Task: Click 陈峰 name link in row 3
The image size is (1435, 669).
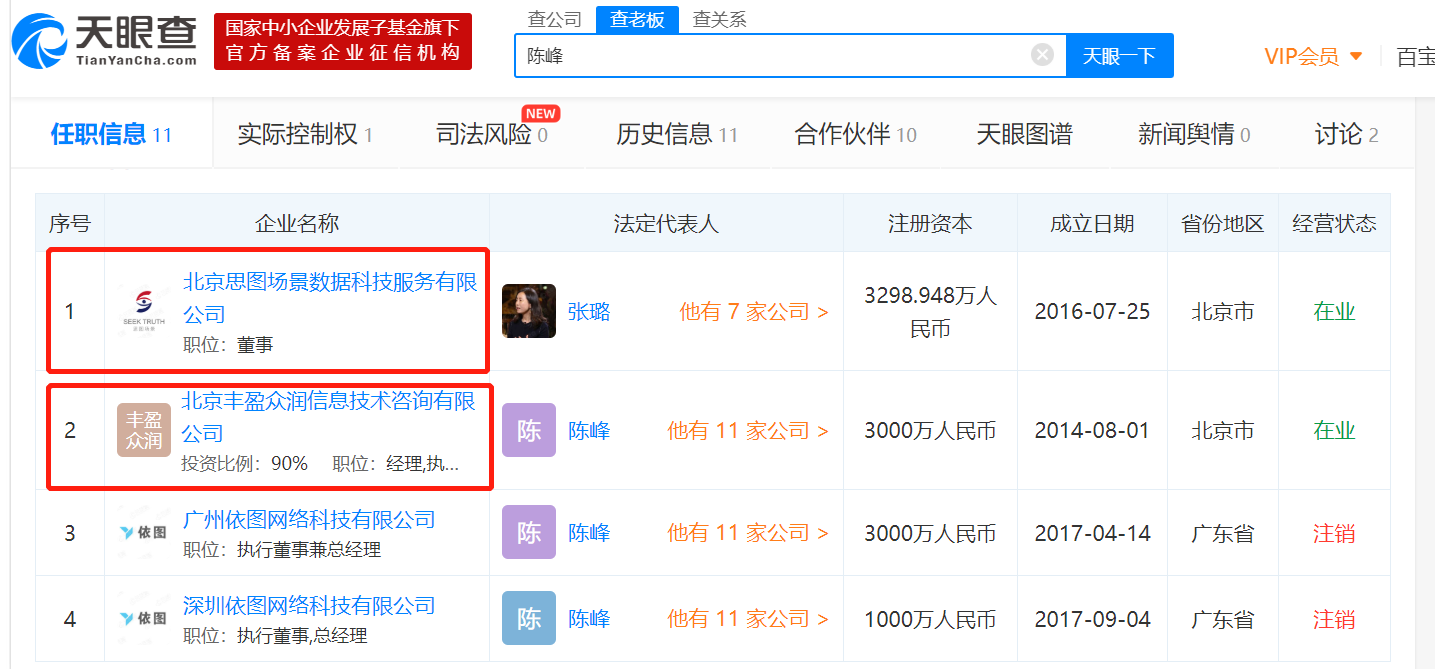Action: click(x=589, y=533)
